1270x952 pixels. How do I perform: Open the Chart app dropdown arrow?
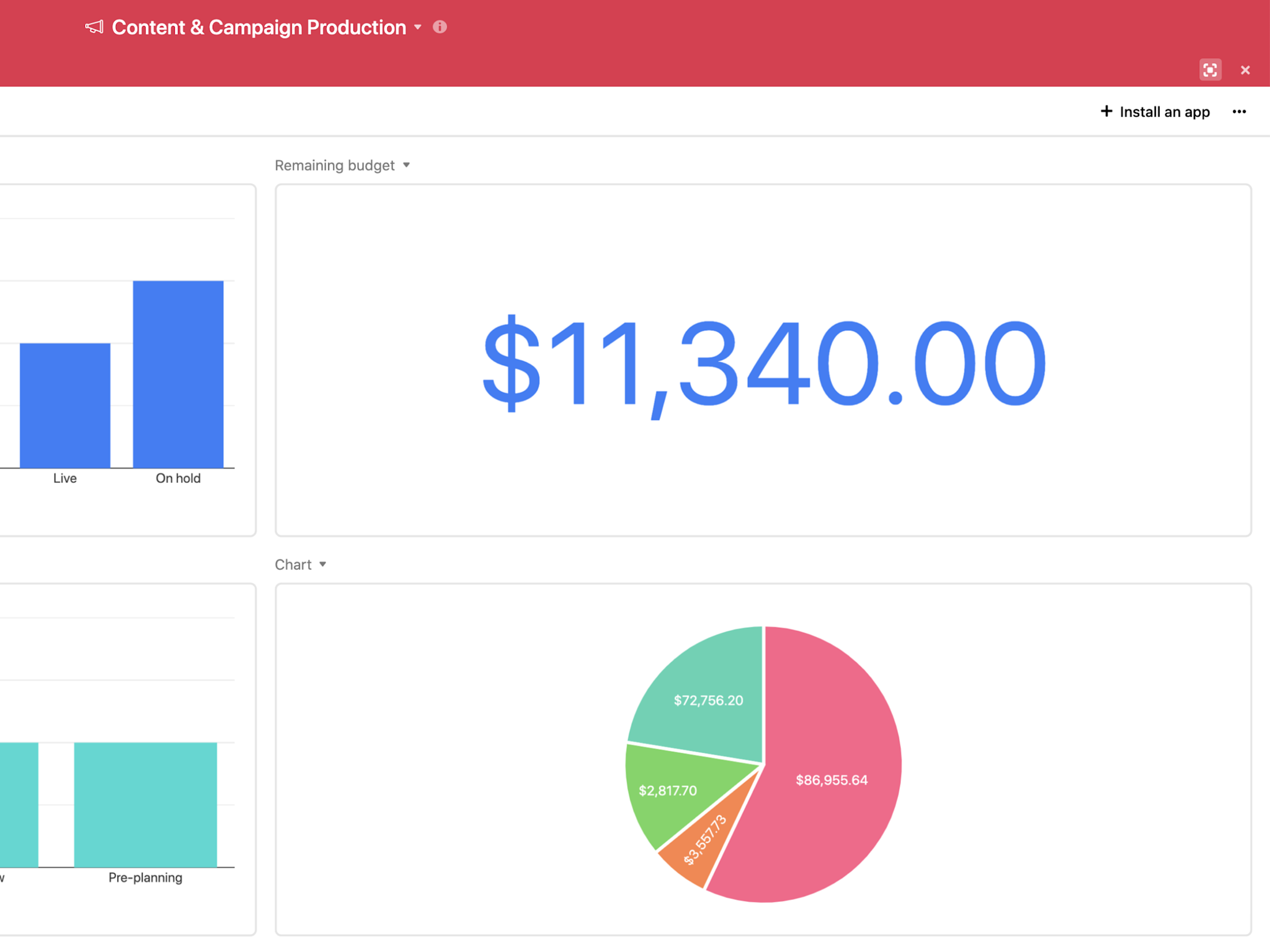click(x=323, y=565)
